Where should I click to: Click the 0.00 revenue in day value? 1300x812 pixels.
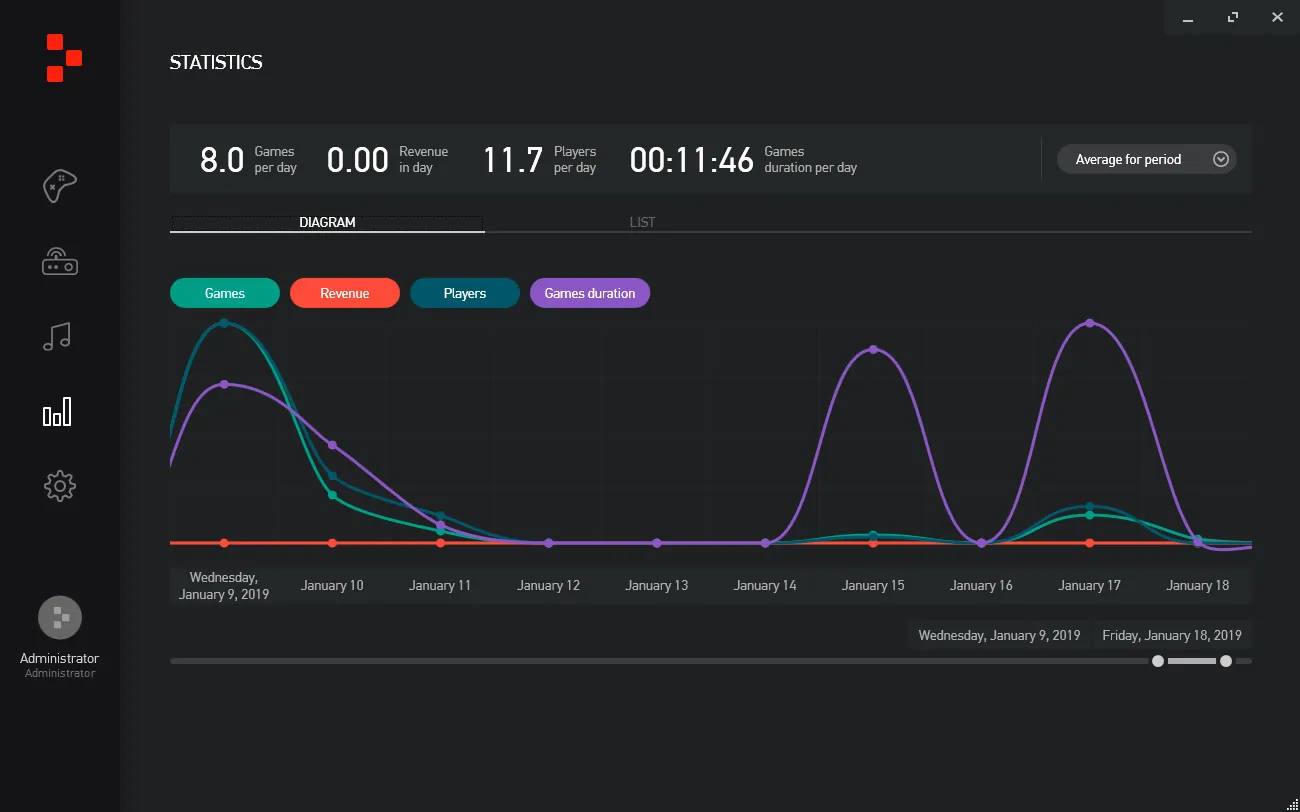click(x=358, y=160)
